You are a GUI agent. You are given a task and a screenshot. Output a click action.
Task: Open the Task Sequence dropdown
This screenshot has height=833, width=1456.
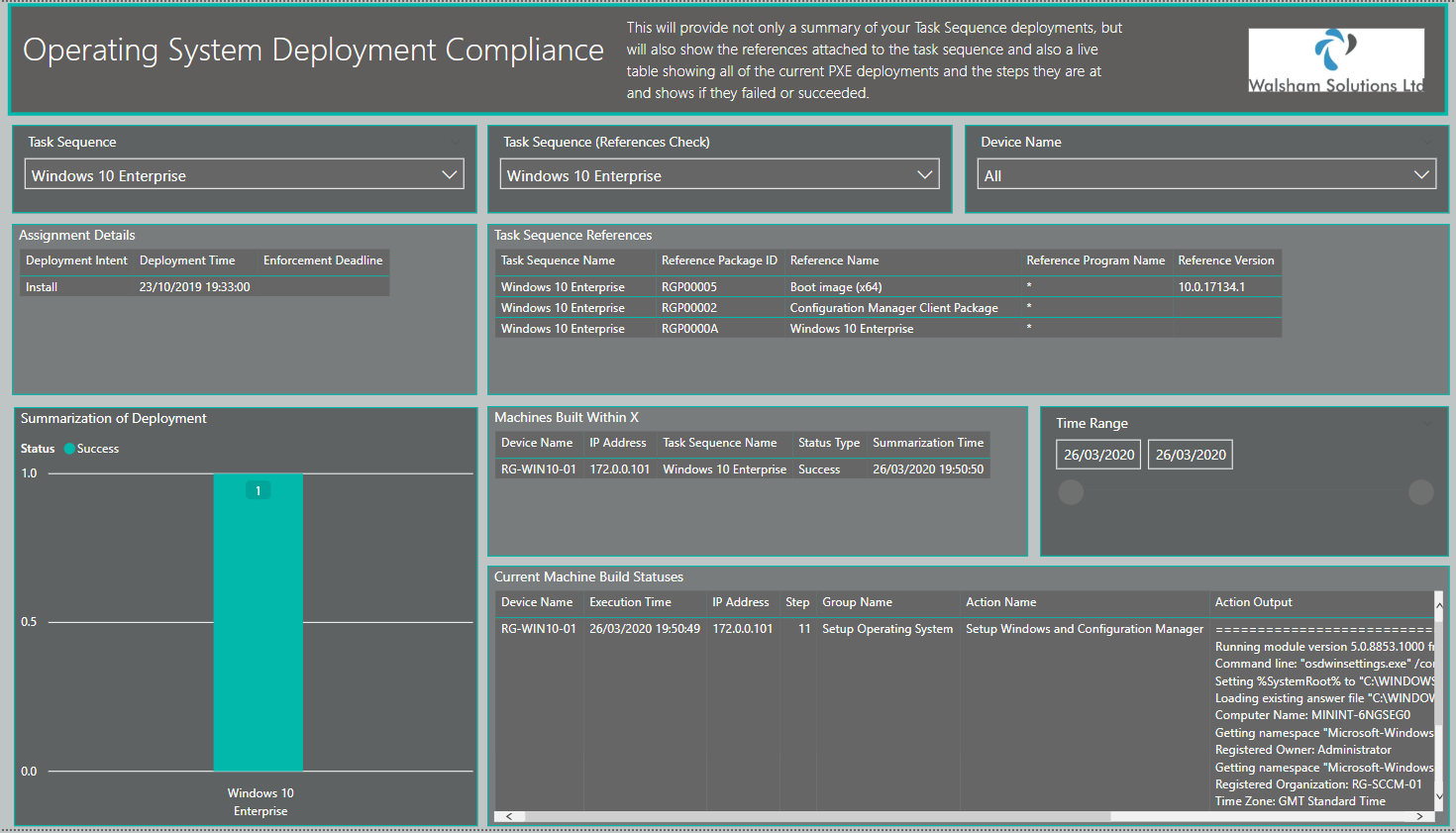(244, 174)
